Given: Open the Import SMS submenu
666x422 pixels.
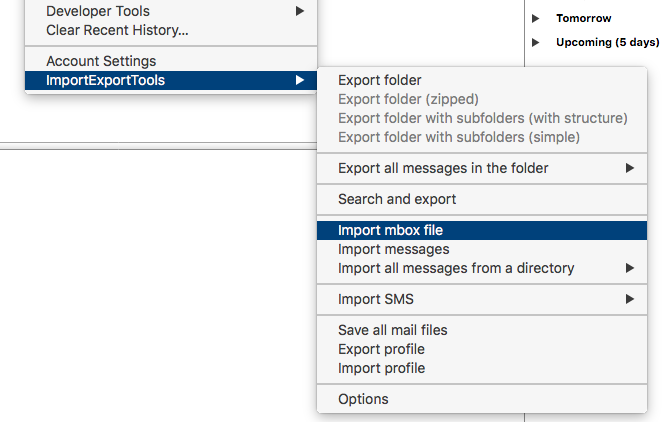Looking at the screenshot, I should (376, 299).
